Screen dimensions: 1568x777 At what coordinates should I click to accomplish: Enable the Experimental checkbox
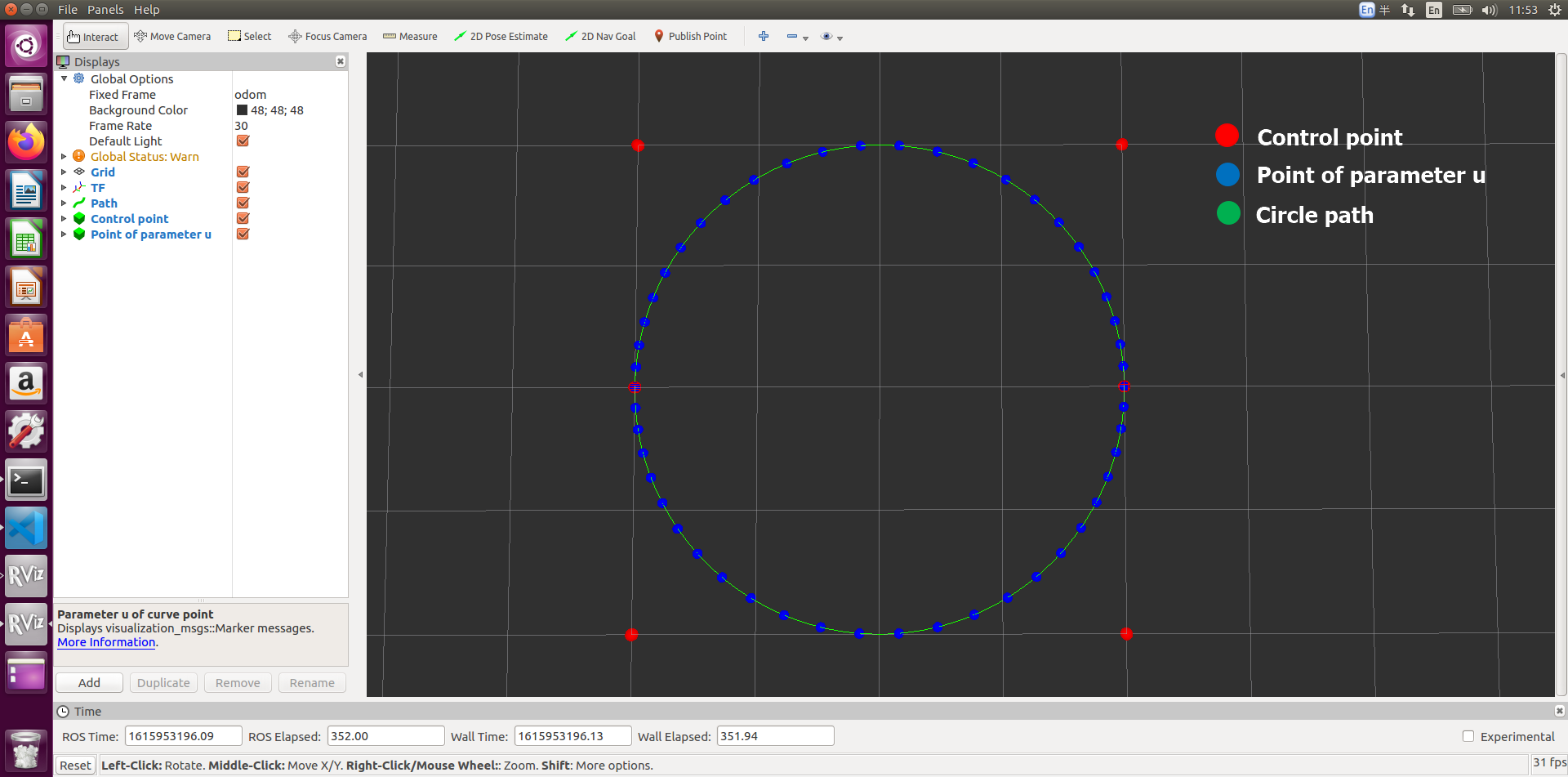(1468, 736)
